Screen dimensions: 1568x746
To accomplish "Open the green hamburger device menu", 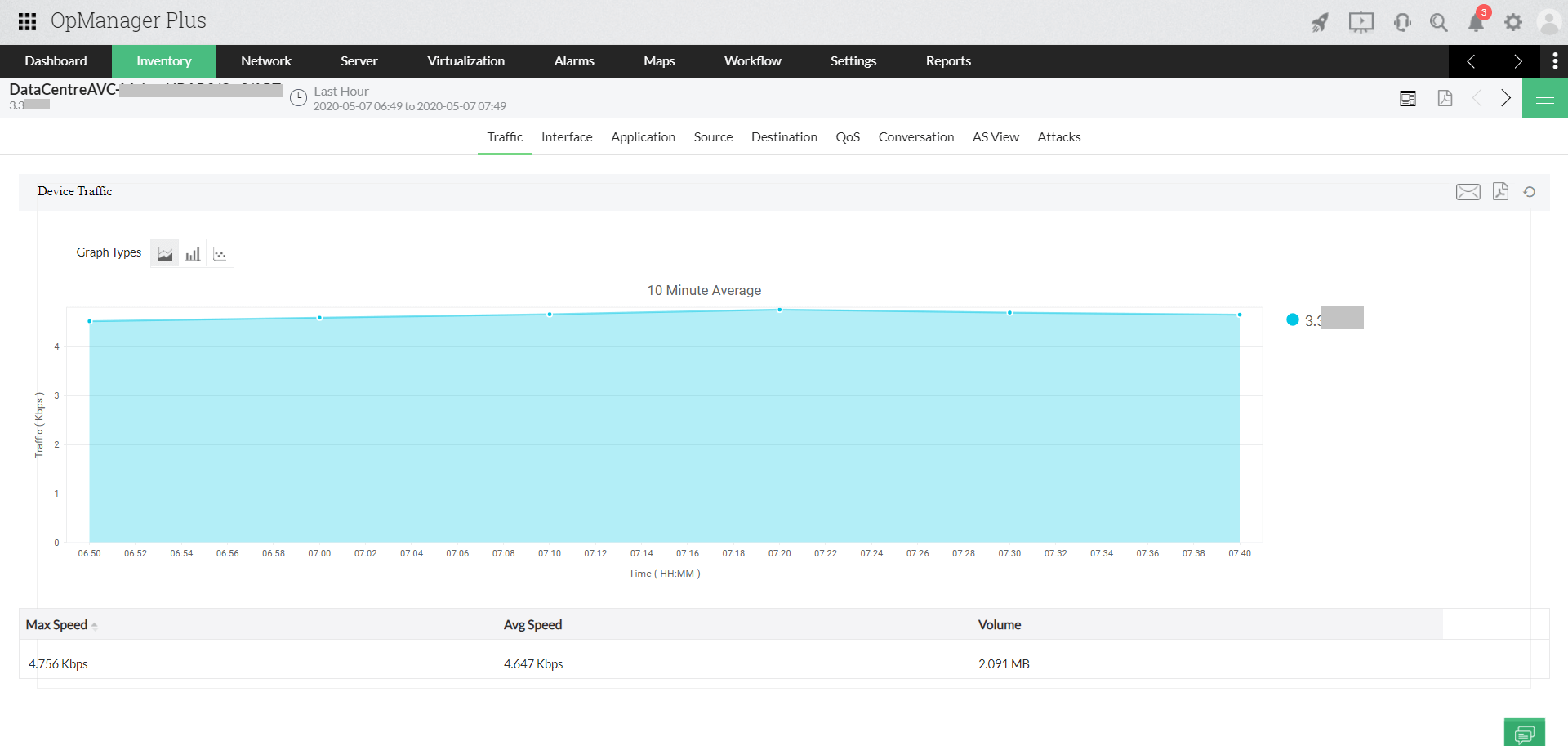I will pos(1544,97).
